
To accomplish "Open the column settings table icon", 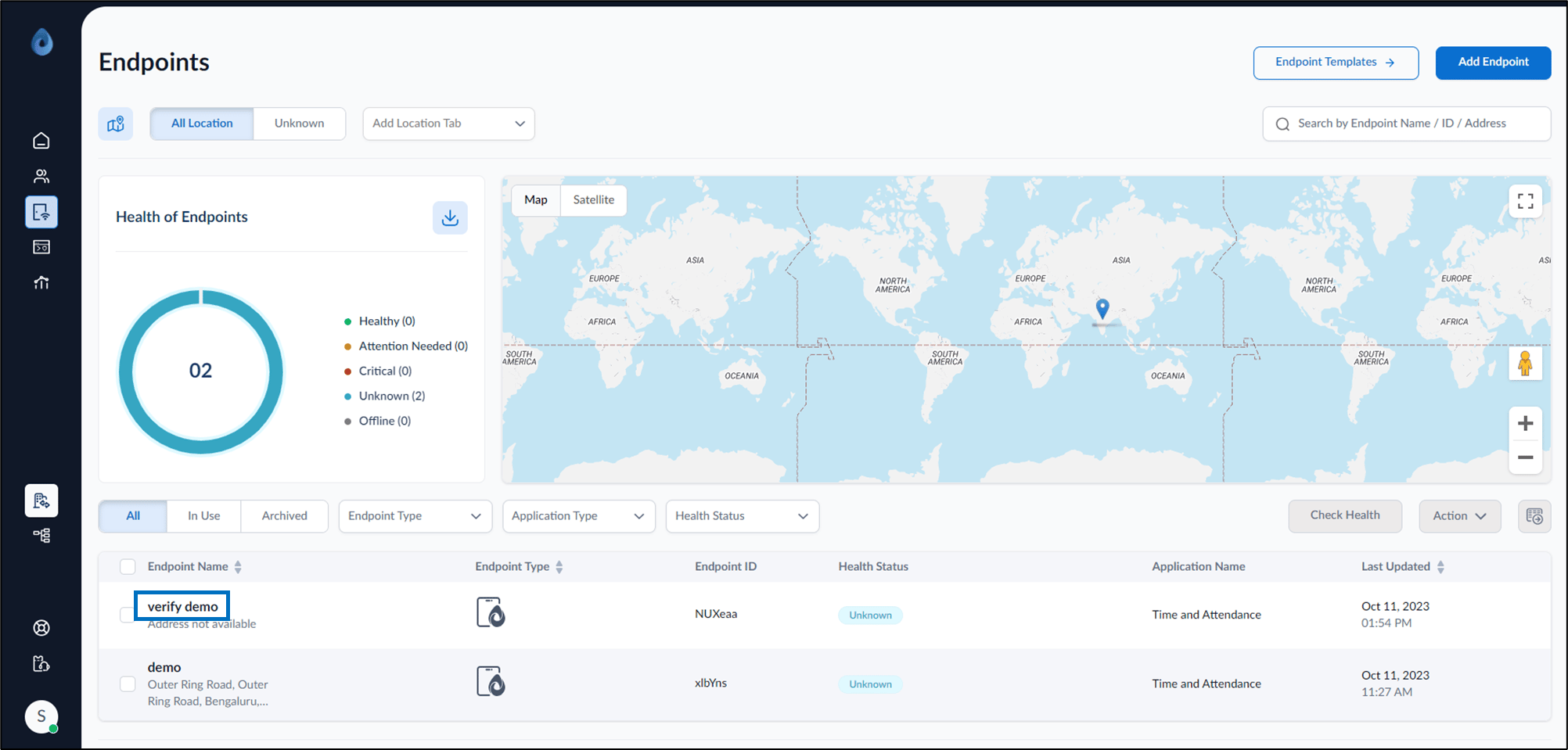I will [1534, 516].
